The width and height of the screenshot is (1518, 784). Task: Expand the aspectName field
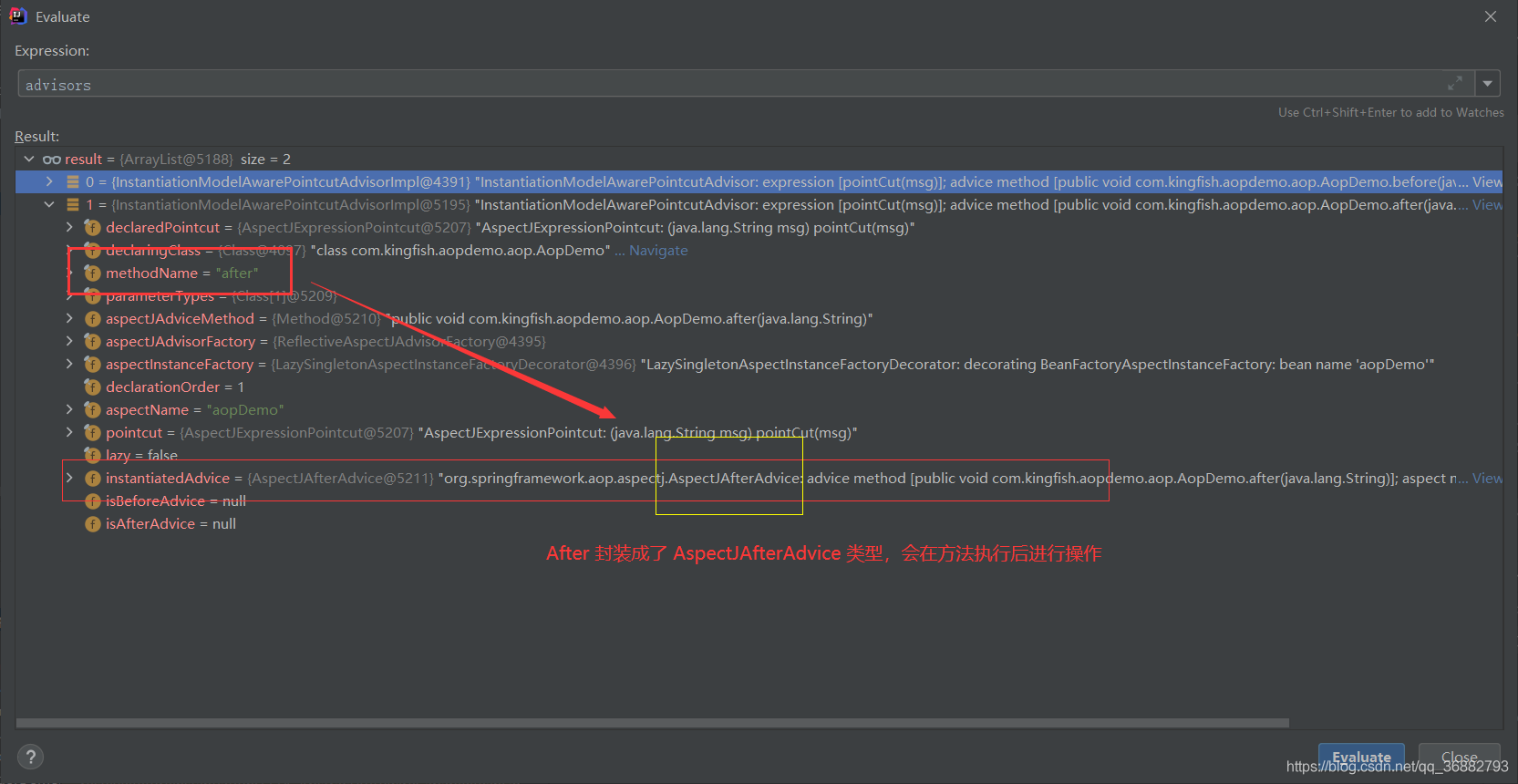click(x=70, y=409)
